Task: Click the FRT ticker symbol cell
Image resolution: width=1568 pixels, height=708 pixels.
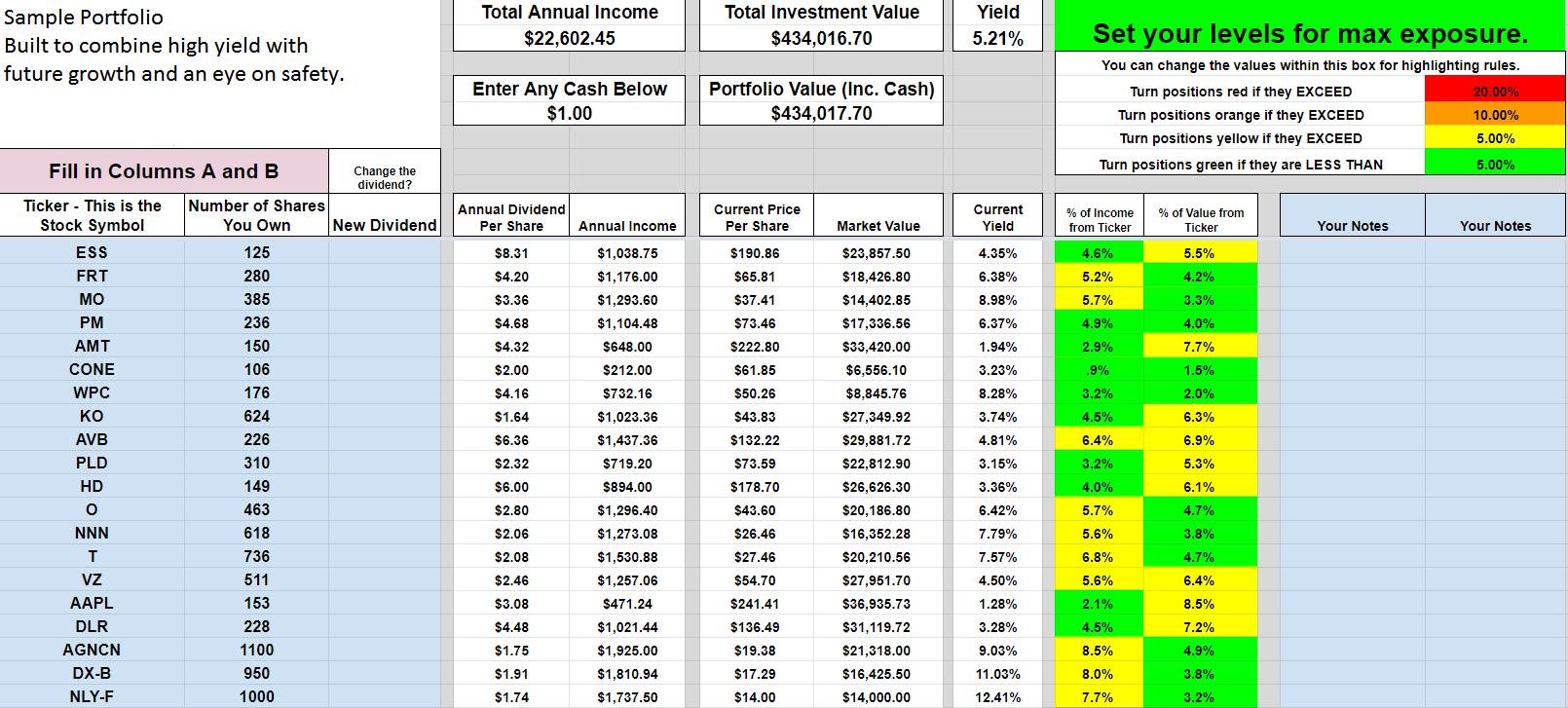Action: [x=92, y=276]
